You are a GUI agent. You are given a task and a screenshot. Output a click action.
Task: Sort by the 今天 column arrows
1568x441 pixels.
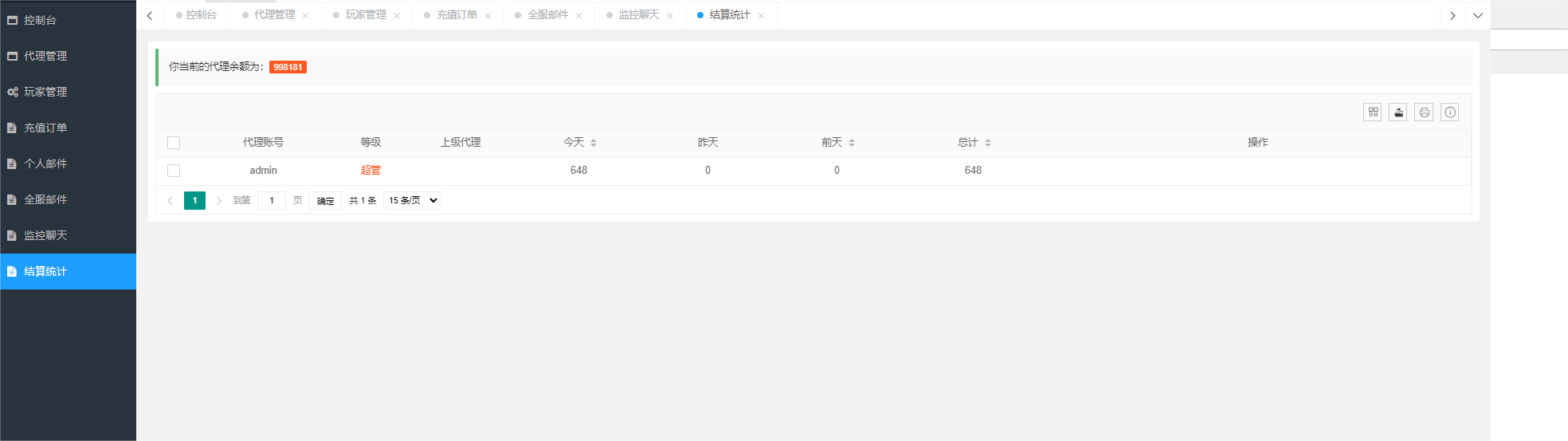[x=594, y=143]
